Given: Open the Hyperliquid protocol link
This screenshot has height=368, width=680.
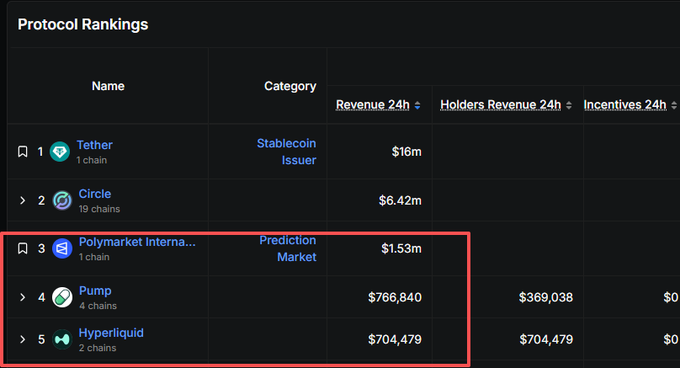Looking at the screenshot, I should click(111, 333).
